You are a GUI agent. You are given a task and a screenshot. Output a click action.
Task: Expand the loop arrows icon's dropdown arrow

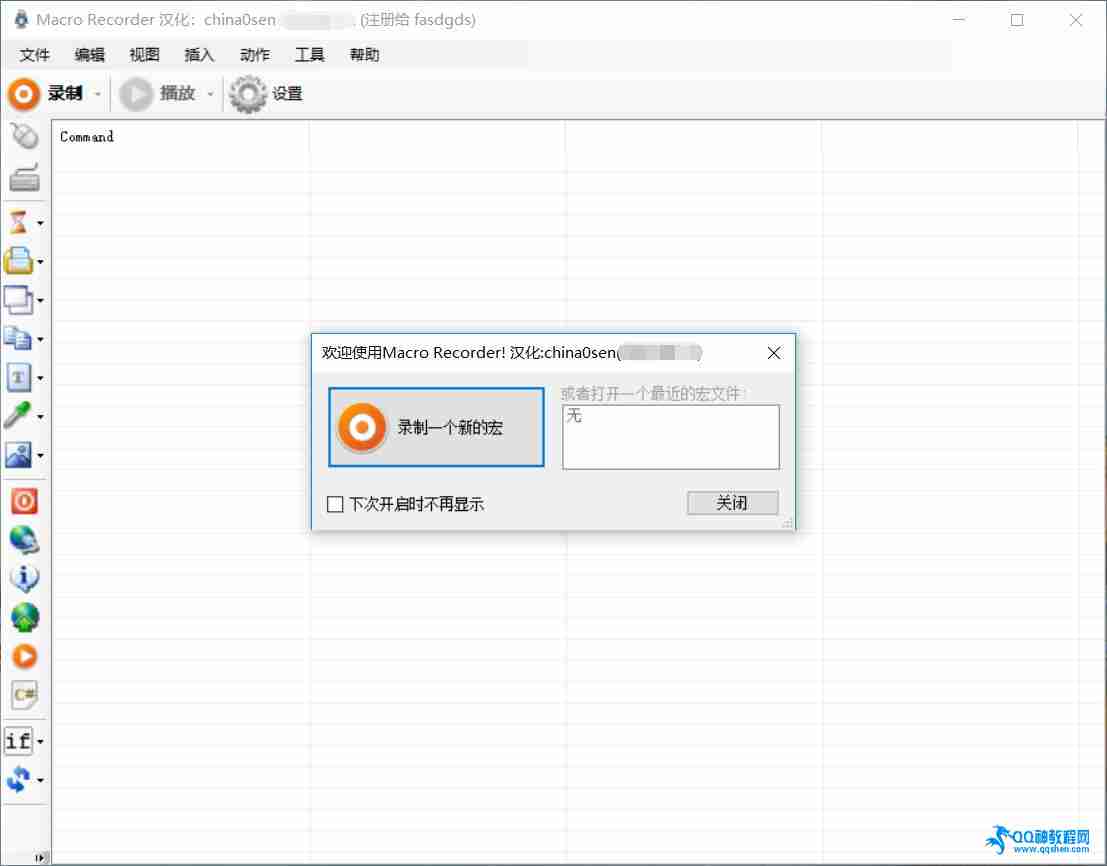point(40,781)
